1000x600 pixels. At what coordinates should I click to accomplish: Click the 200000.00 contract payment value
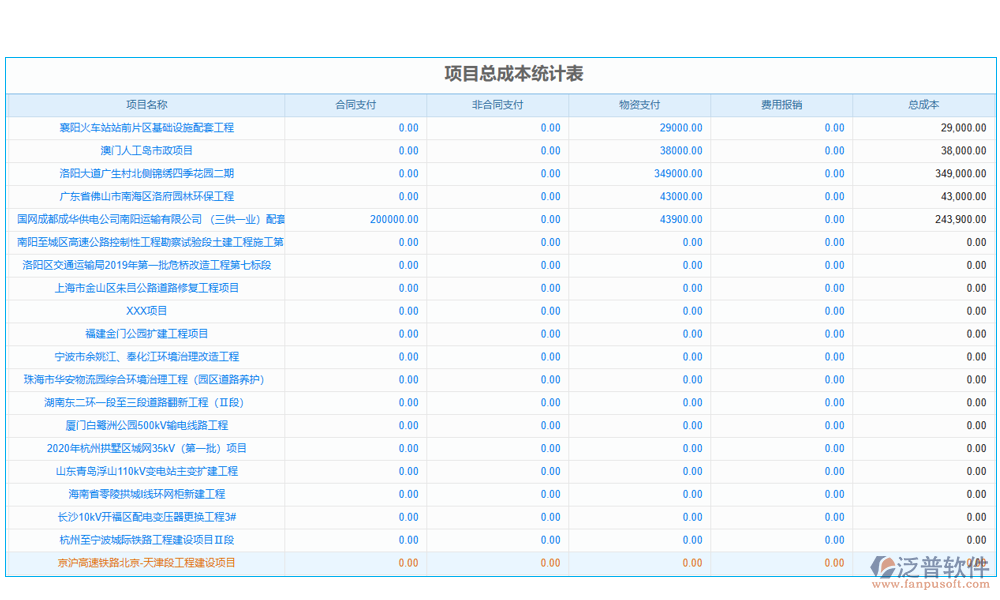(x=394, y=220)
